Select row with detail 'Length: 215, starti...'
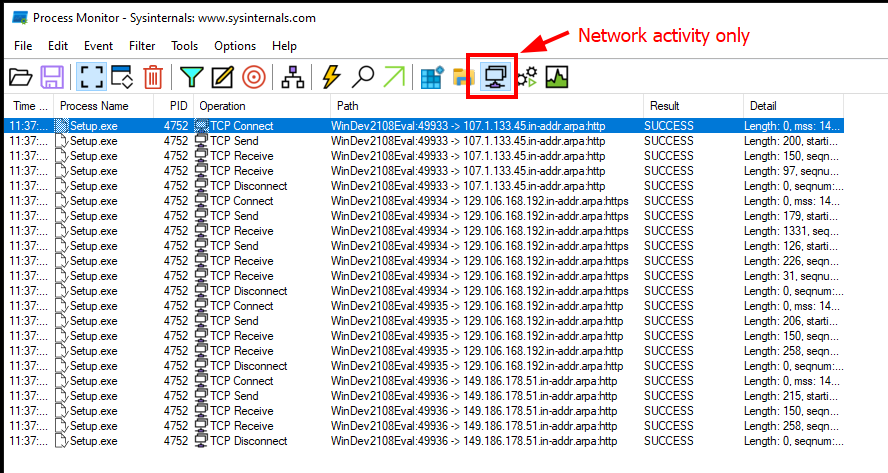This screenshot has height=473, width=888. (424, 396)
